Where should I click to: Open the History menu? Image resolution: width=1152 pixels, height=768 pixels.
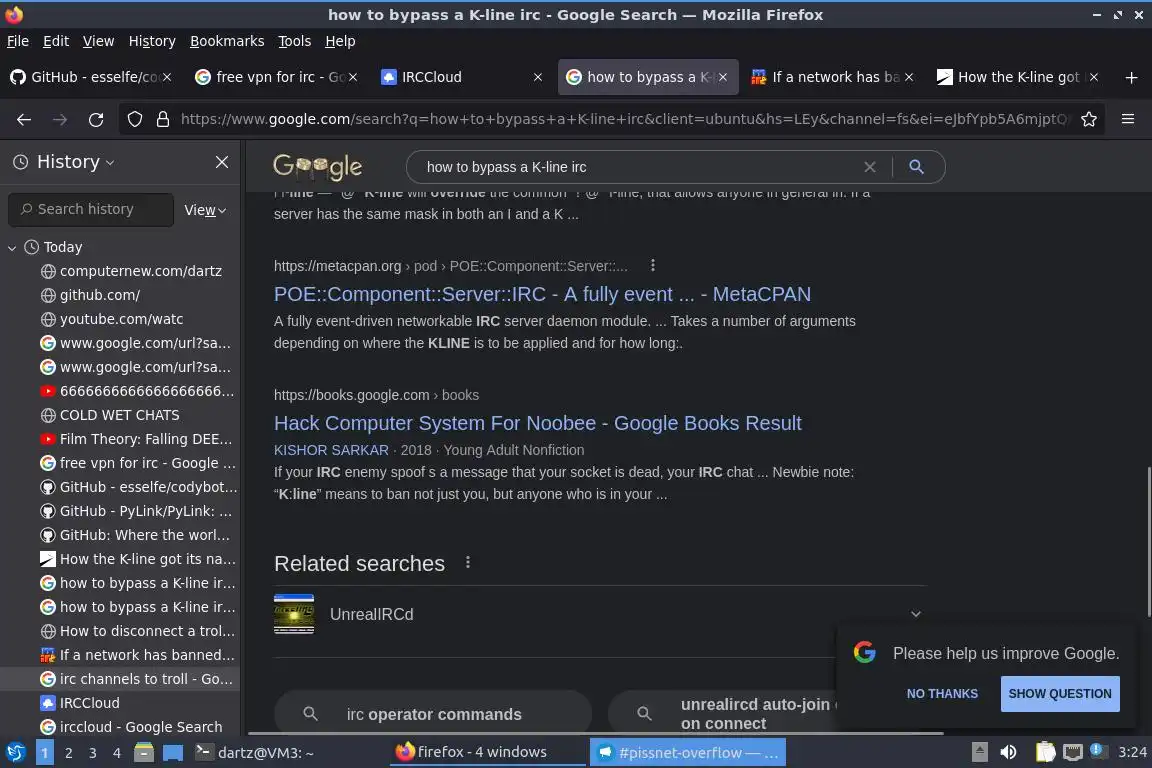[152, 41]
